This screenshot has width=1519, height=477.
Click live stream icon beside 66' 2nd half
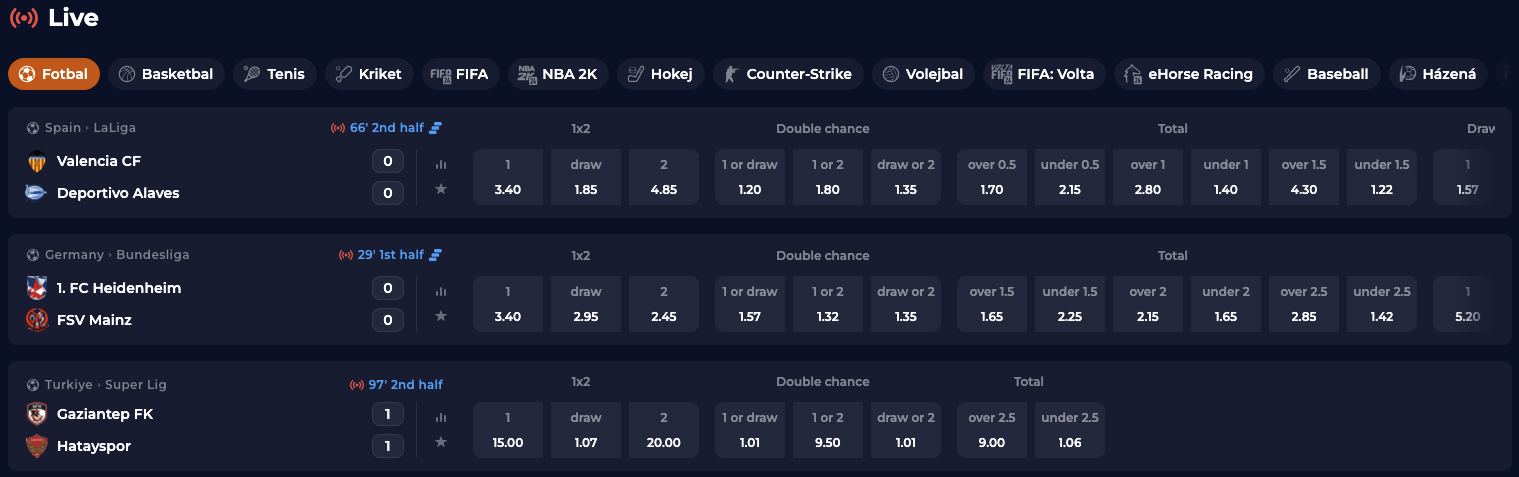pos(436,128)
